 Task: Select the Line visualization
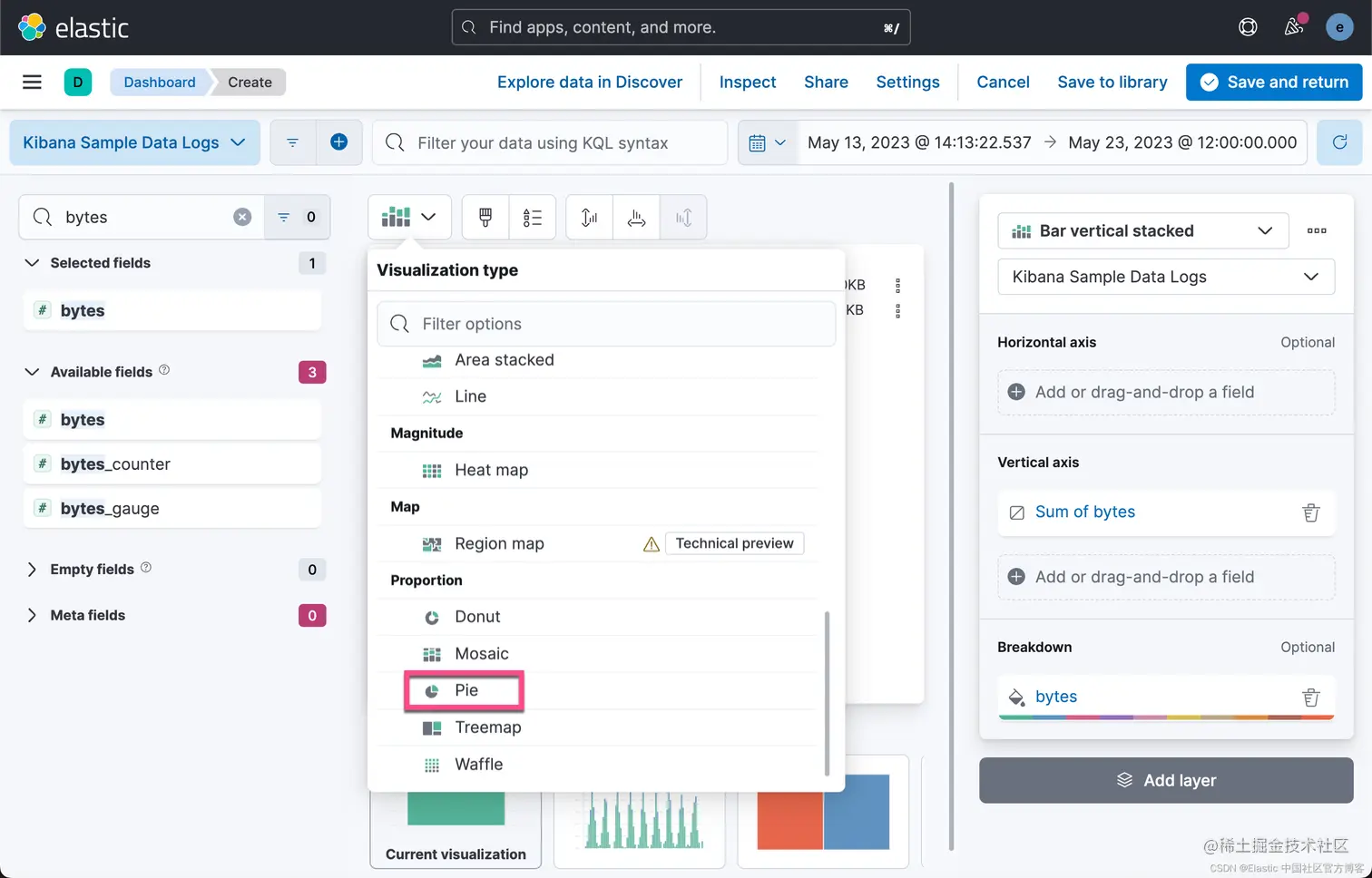tap(599, 396)
